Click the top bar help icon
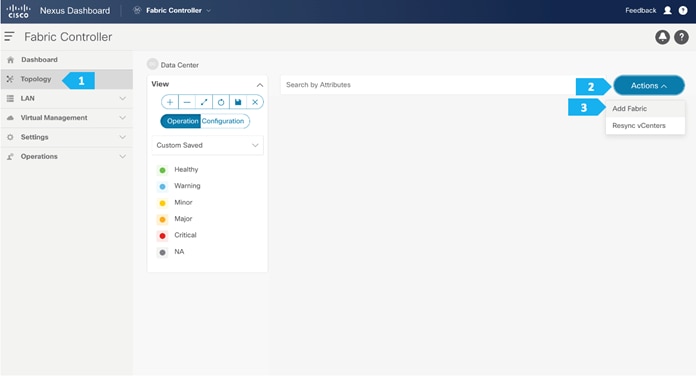This screenshot has height=378, width=696. (x=683, y=10)
